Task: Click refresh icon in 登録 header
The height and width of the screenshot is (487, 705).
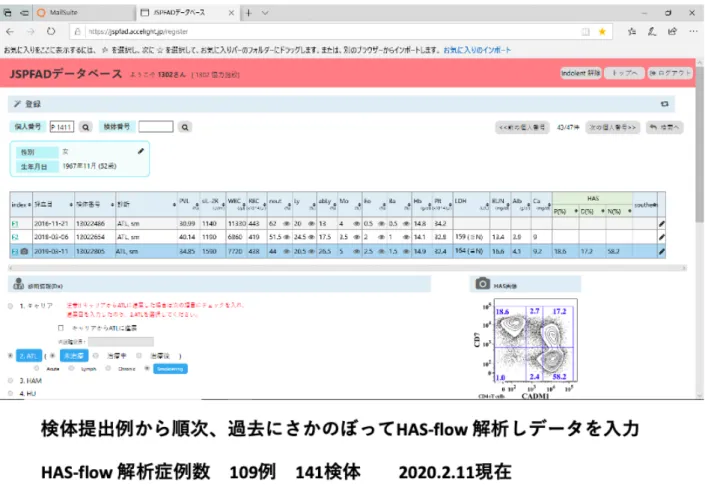Action: pyautogui.click(x=665, y=104)
